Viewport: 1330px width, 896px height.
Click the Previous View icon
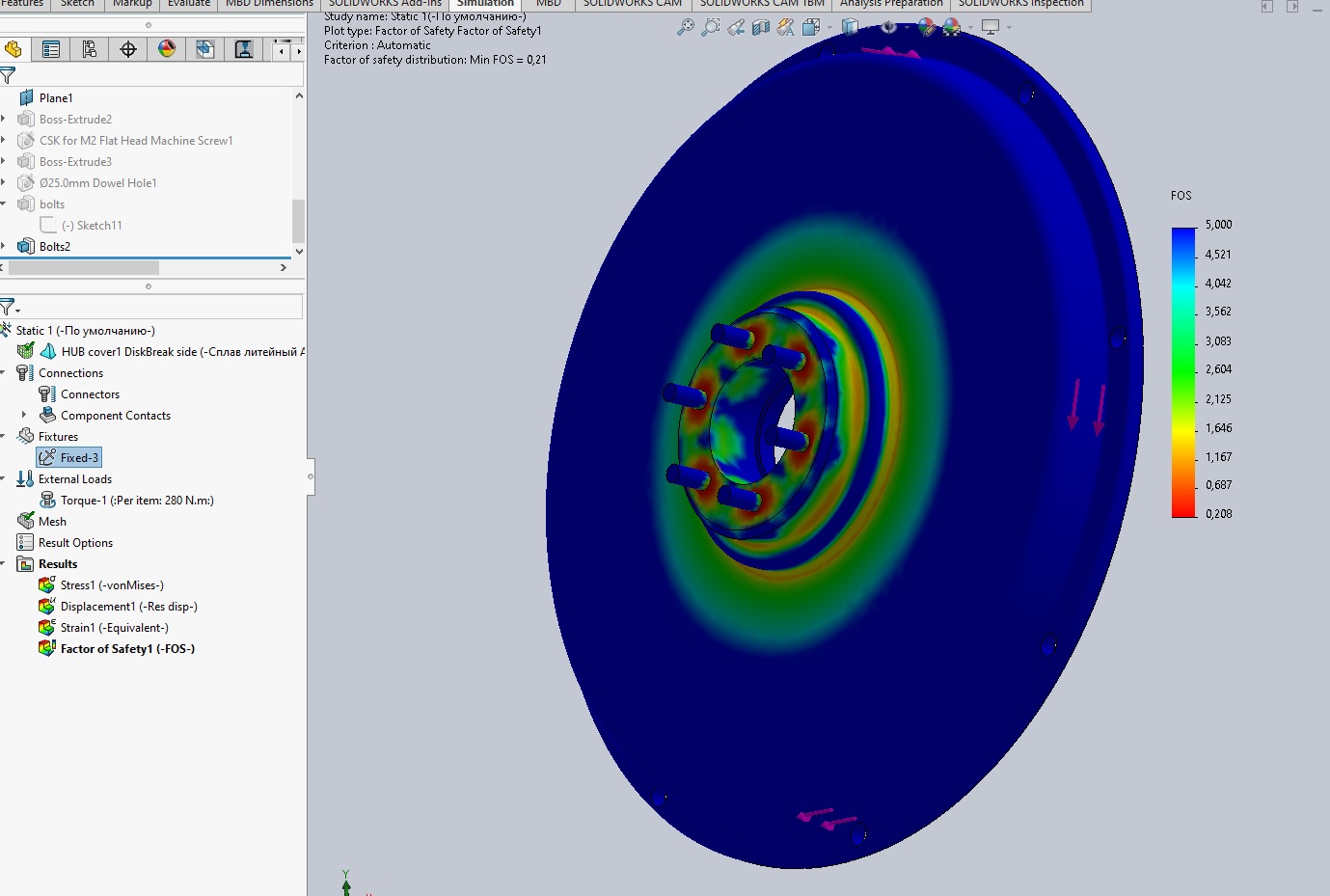tap(736, 28)
